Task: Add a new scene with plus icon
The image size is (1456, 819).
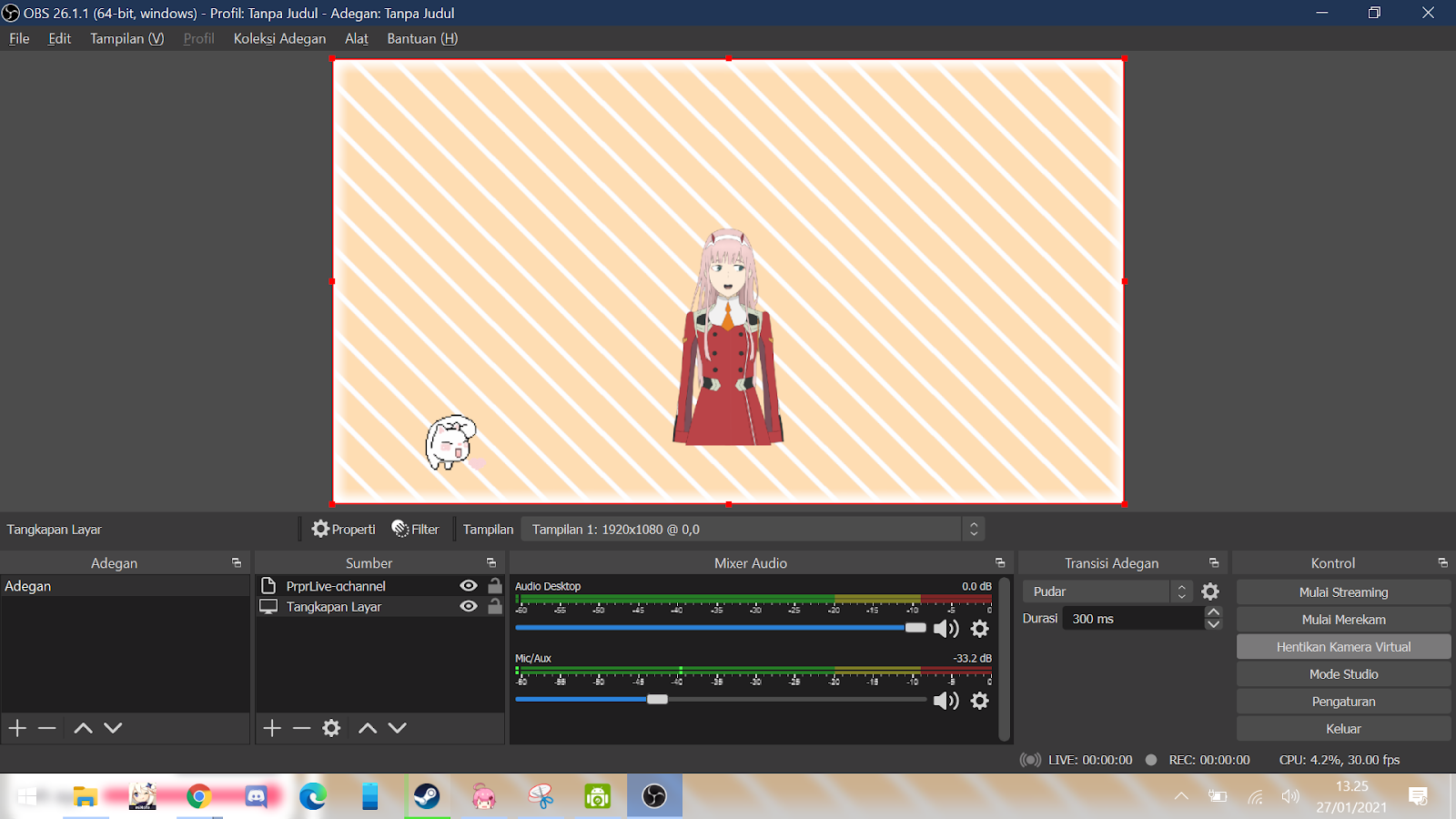Action: click(x=17, y=728)
